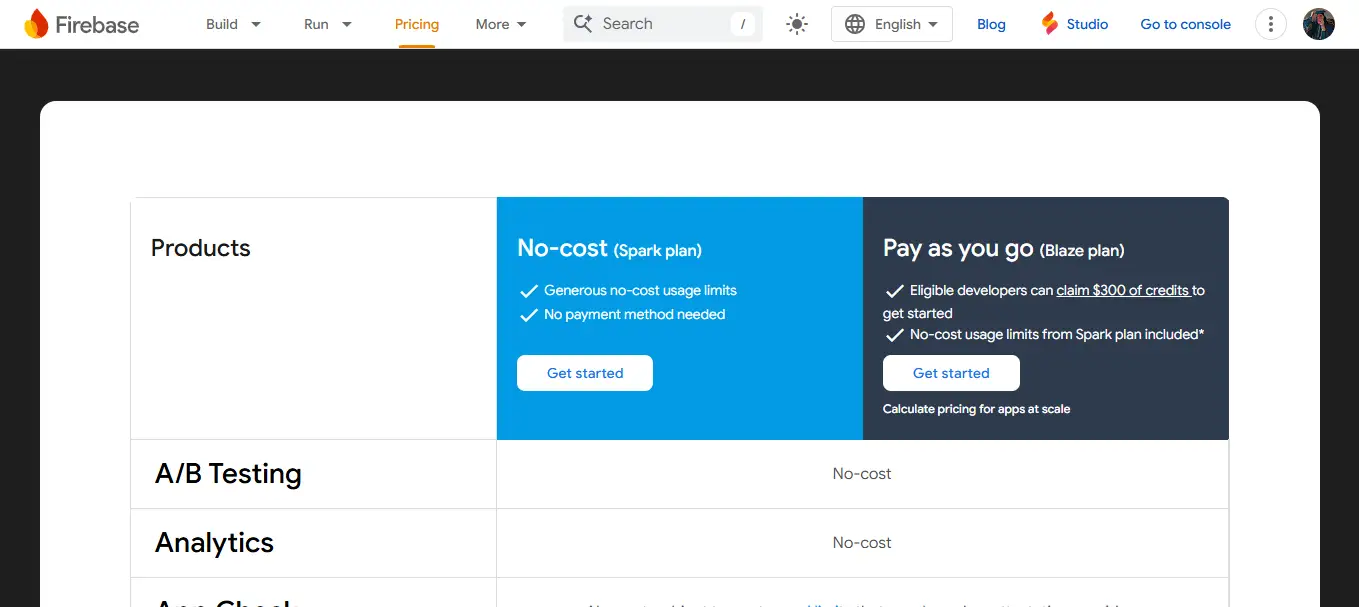Click Get started under Blaze plan
The image size is (1359, 607).
[x=951, y=373]
